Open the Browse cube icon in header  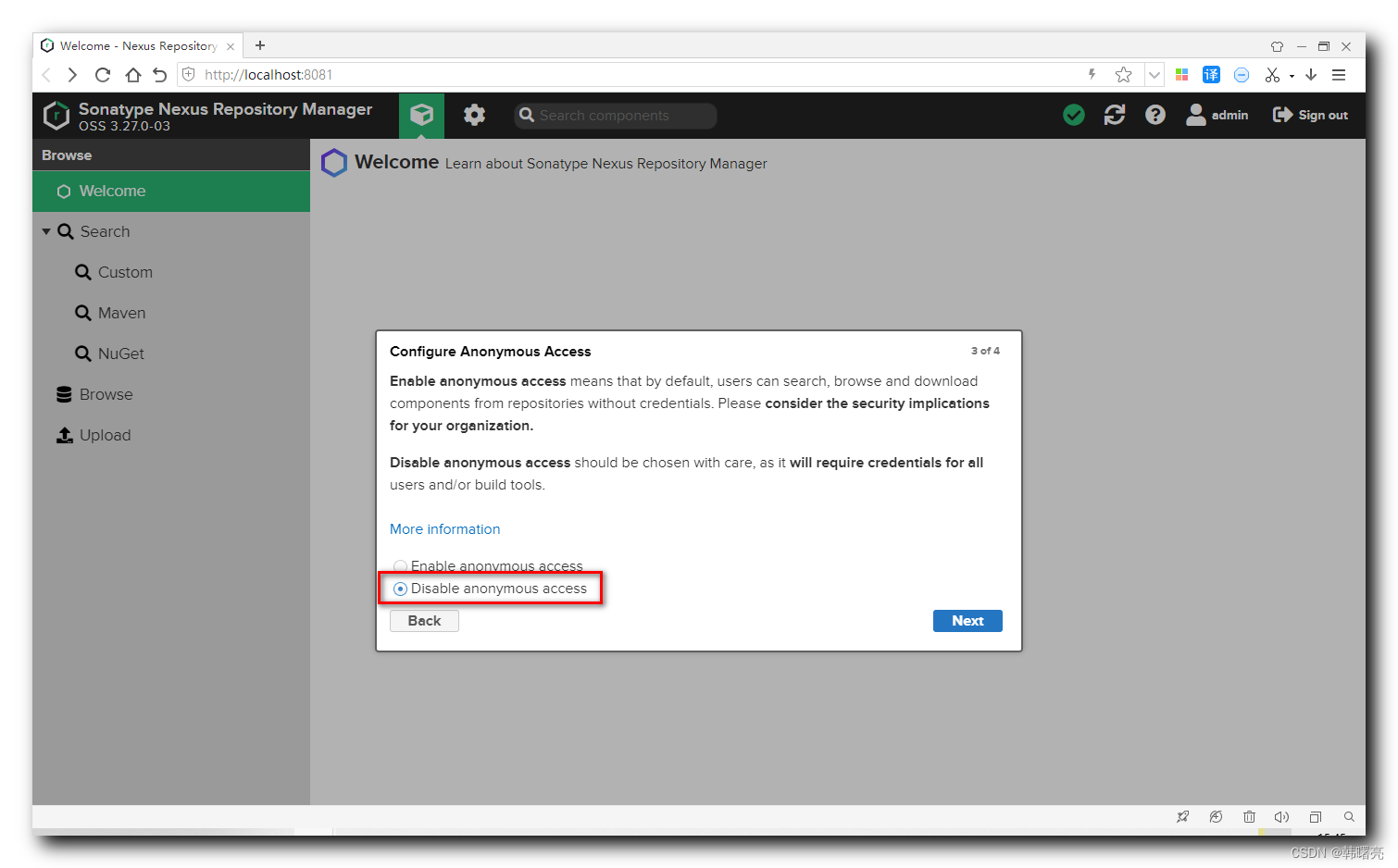click(421, 115)
